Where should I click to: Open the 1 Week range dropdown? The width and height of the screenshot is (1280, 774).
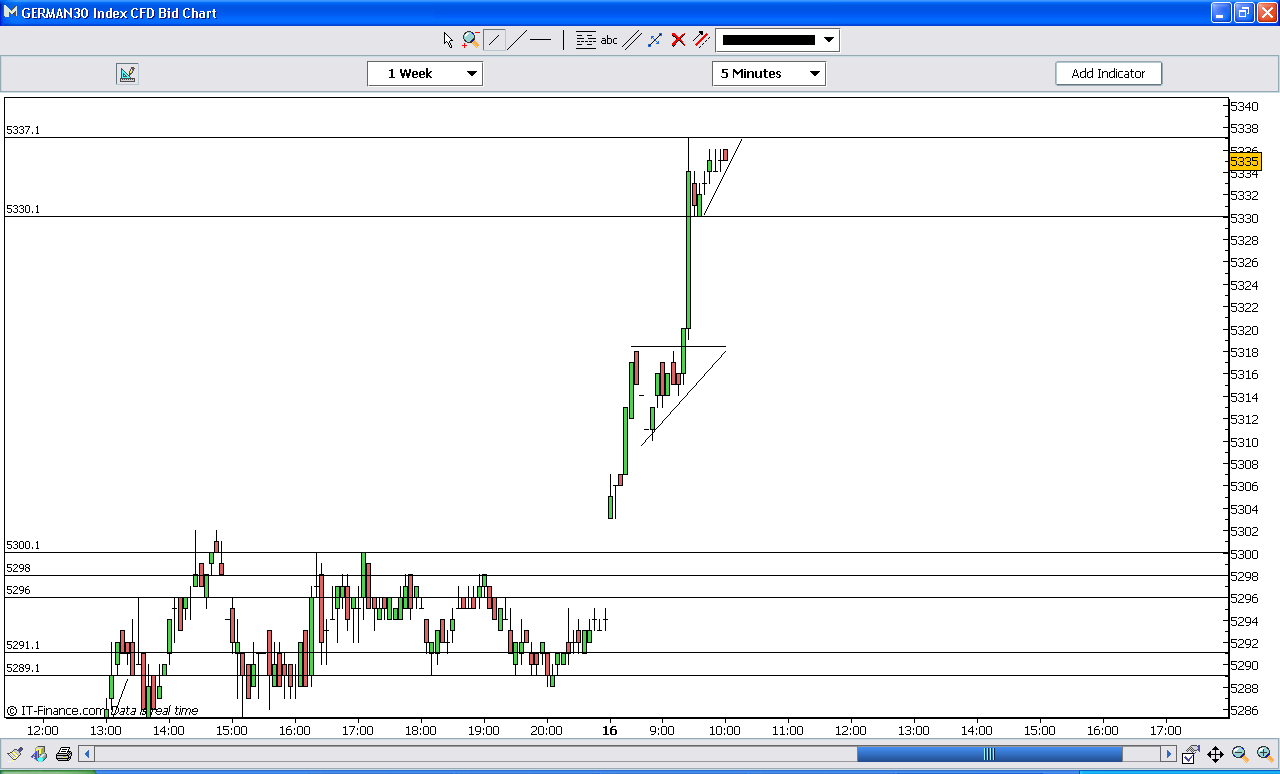tap(425, 73)
